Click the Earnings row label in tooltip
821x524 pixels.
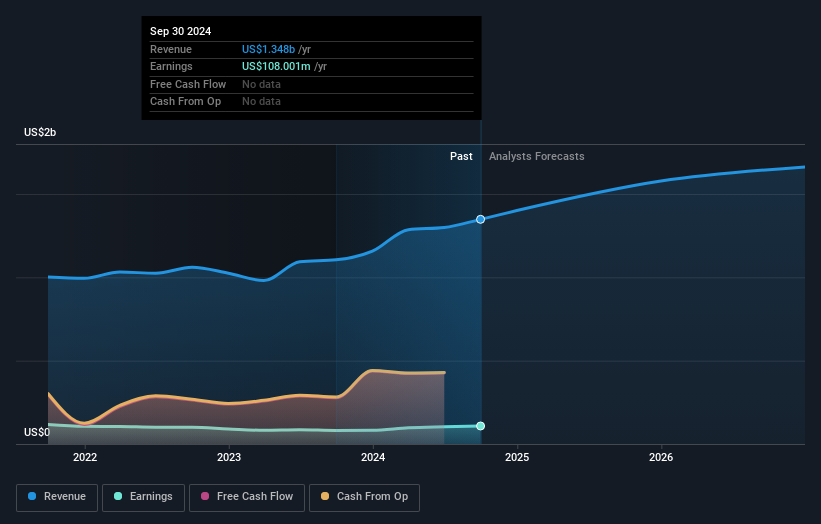[171, 66]
